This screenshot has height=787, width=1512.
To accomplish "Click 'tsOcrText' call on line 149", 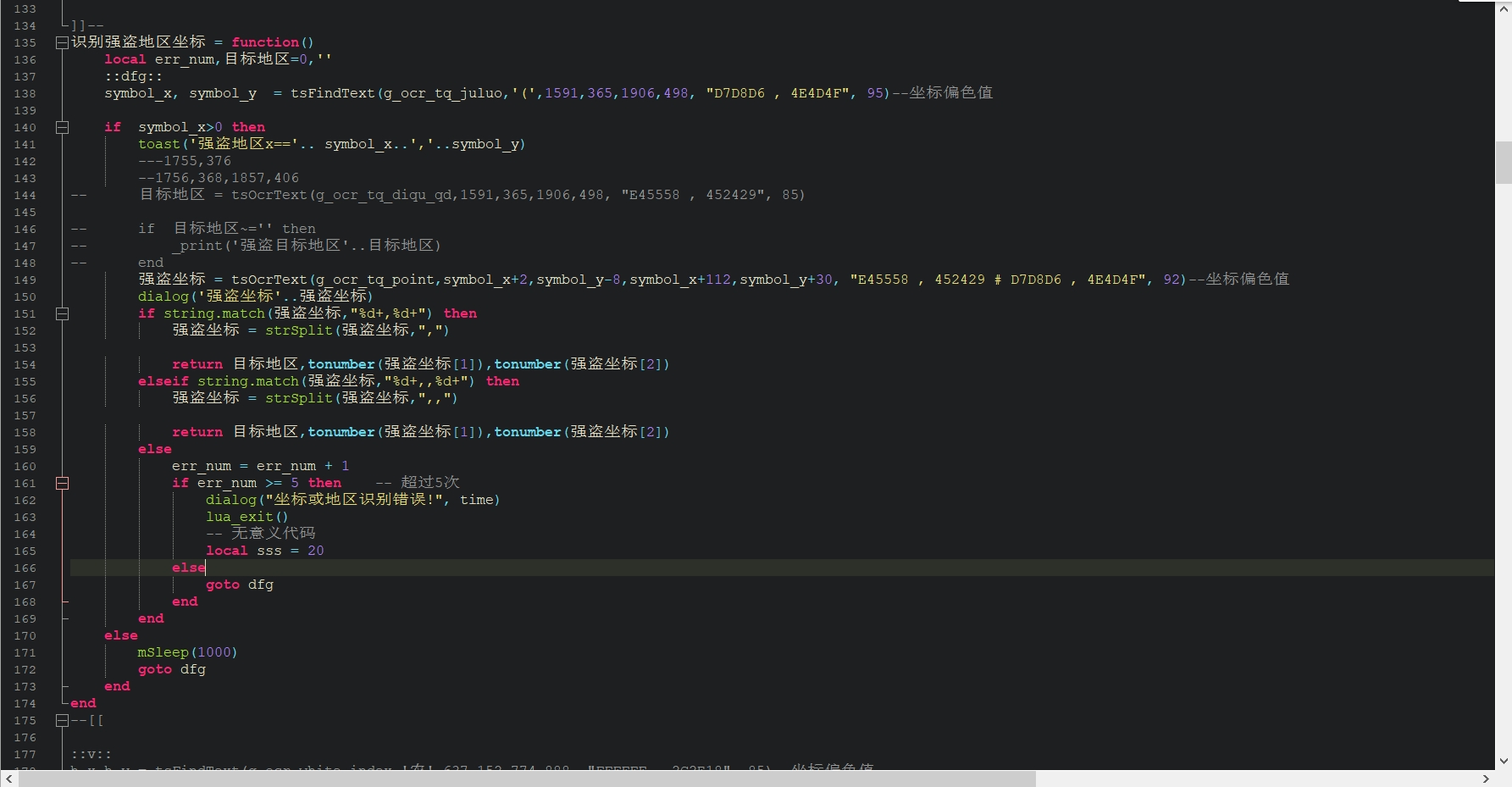I will [269, 280].
